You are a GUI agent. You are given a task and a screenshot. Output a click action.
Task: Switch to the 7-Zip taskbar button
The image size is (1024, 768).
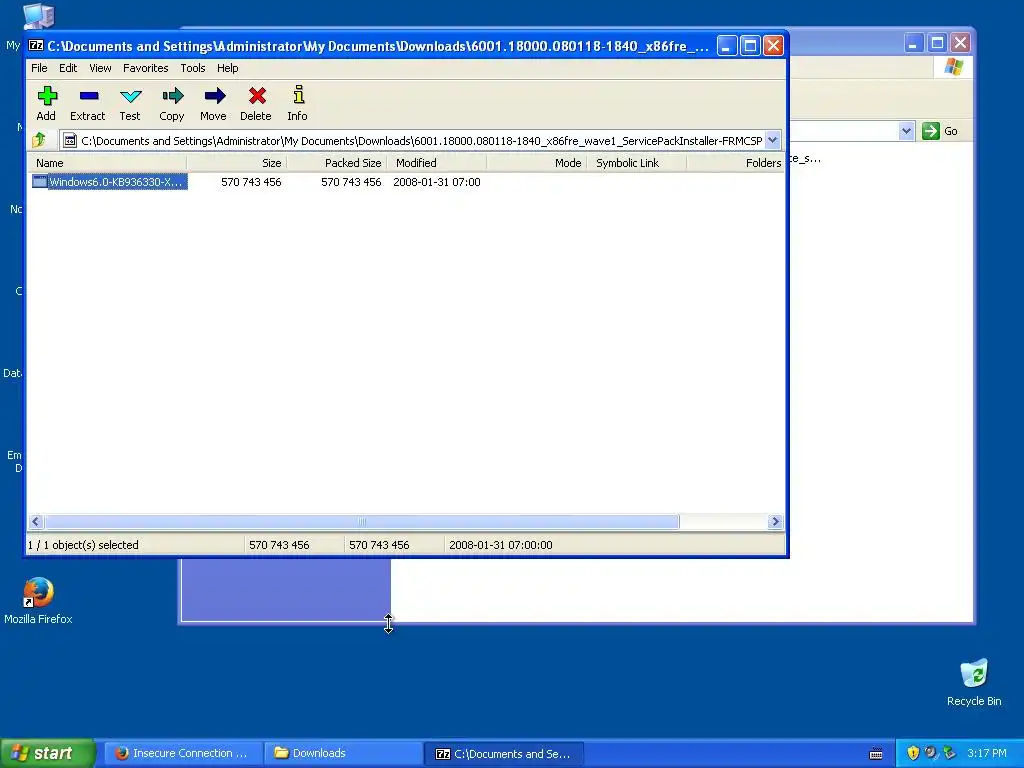[504, 753]
